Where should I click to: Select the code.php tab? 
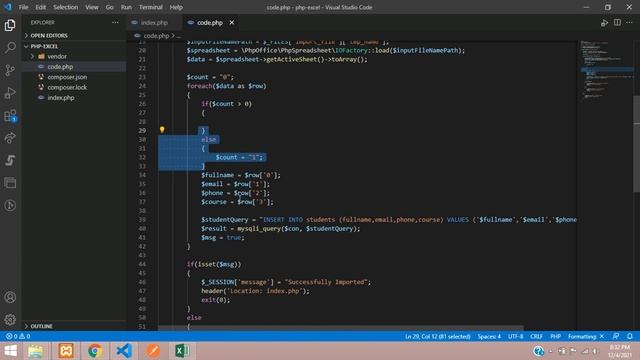[209, 23]
